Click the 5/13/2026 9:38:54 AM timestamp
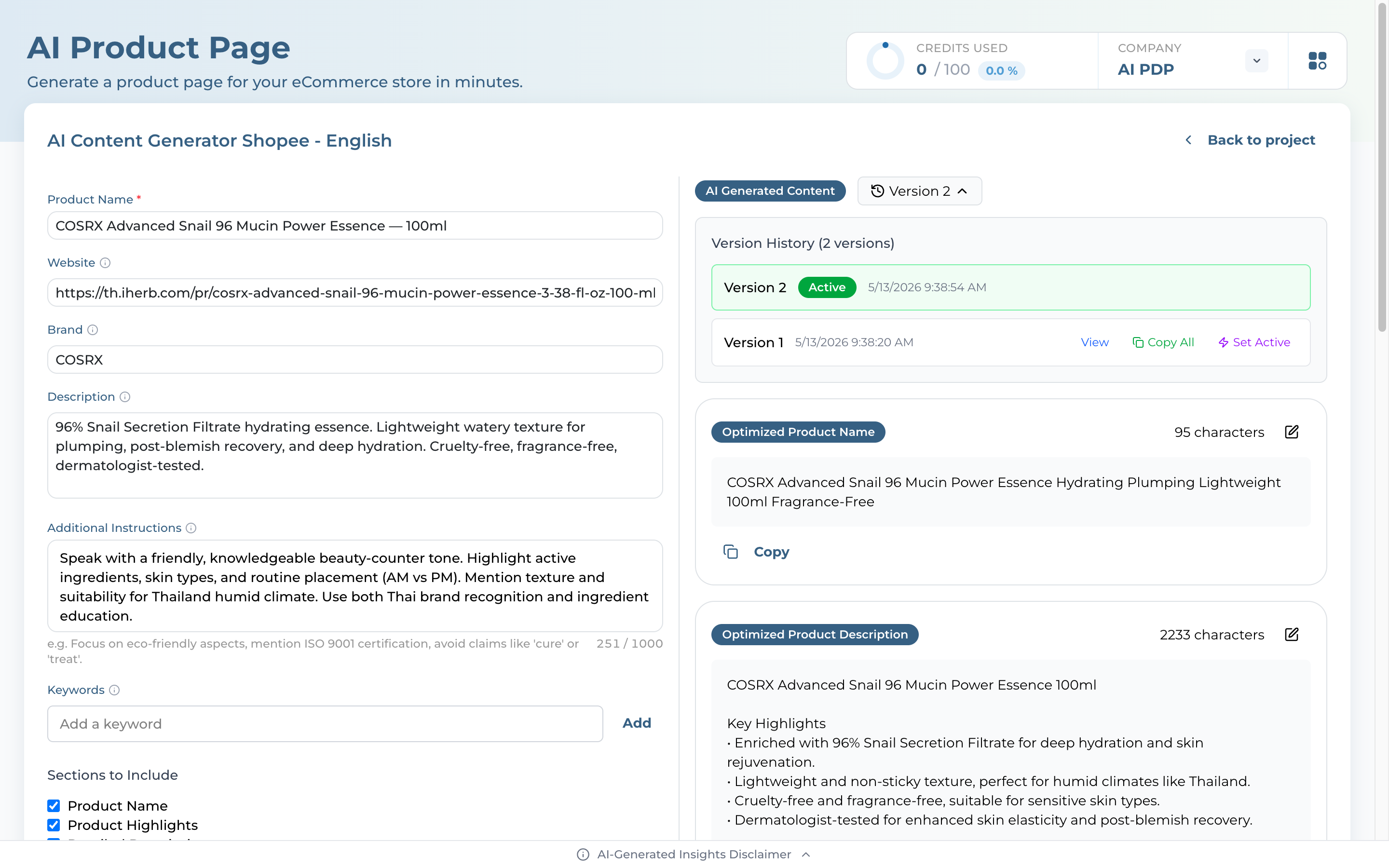1389x868 pixels. [927, 287]
